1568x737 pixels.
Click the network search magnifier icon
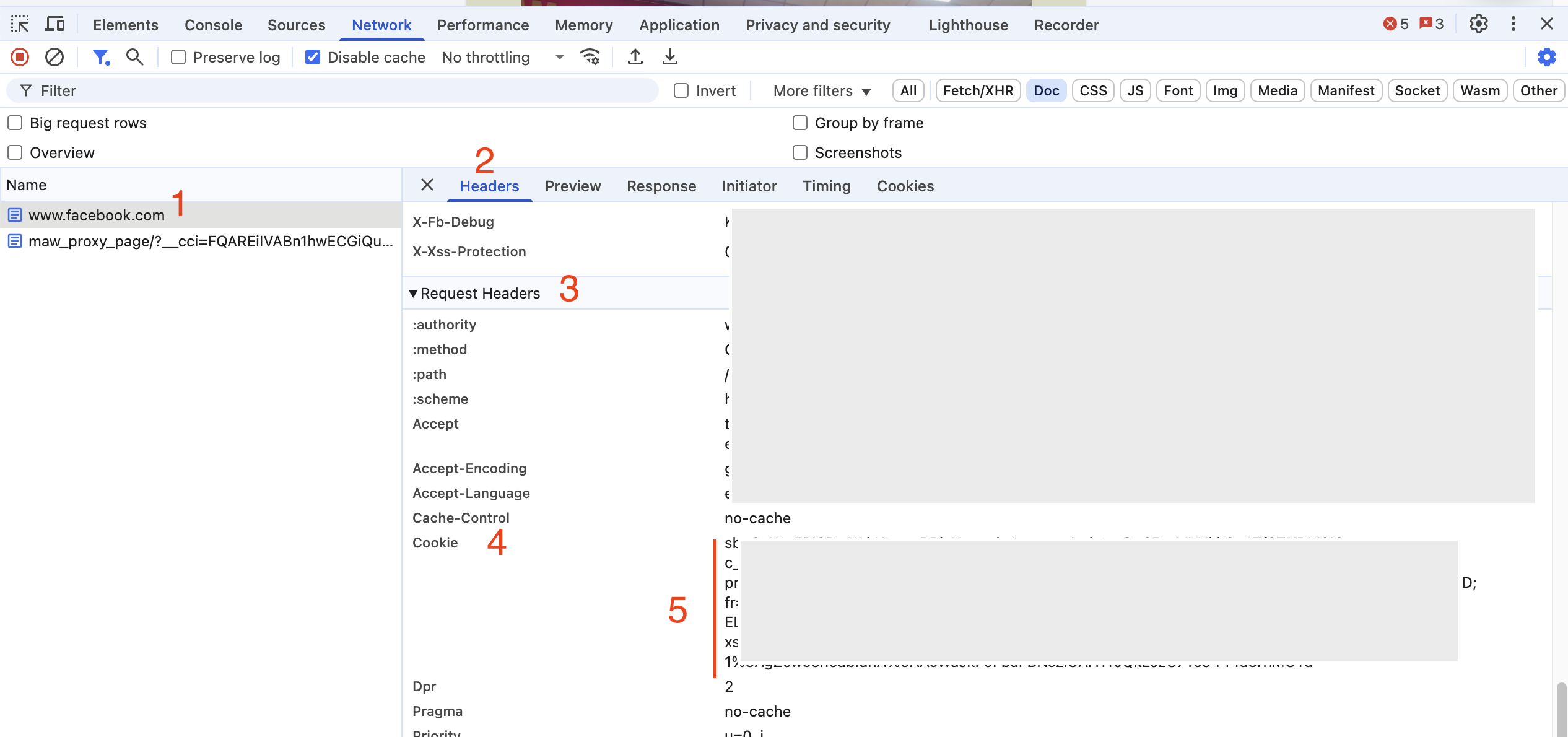[134, 57]
